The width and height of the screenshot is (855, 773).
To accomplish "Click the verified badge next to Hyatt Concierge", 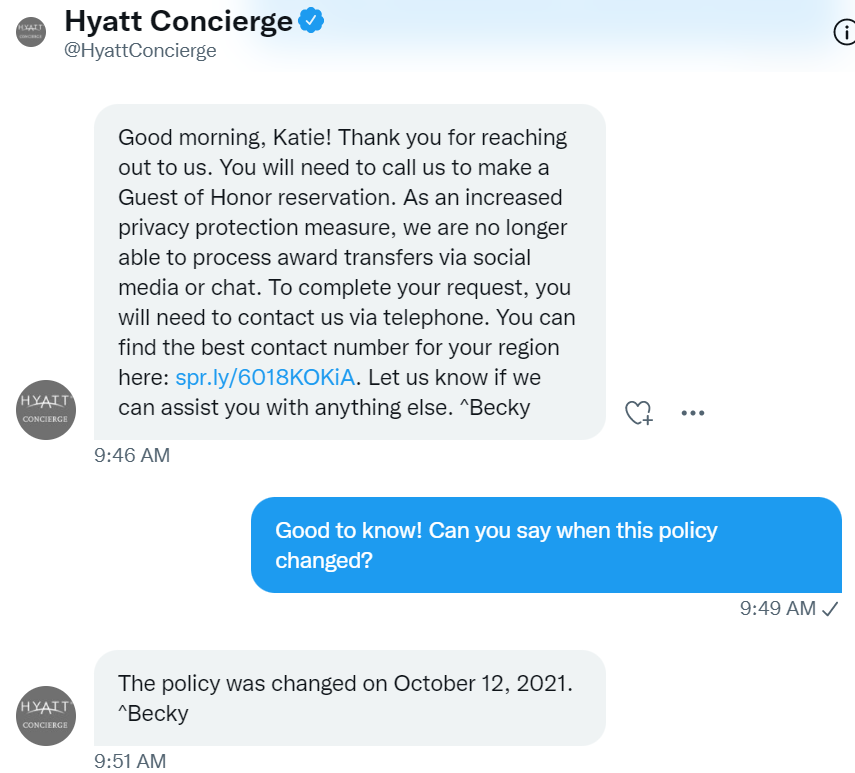I will click(x=310, y=19).
